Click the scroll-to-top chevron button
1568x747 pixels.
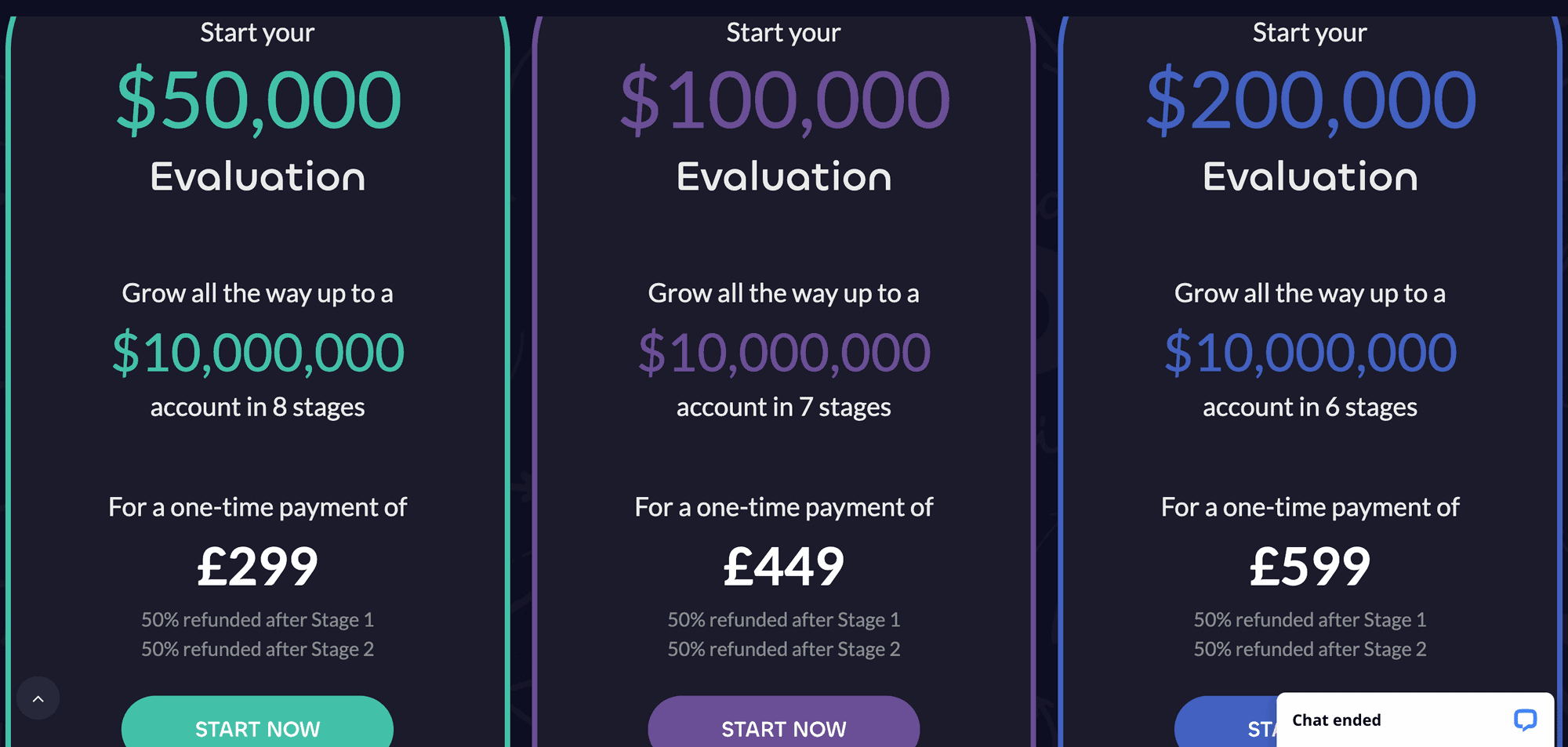coord(38,698)
